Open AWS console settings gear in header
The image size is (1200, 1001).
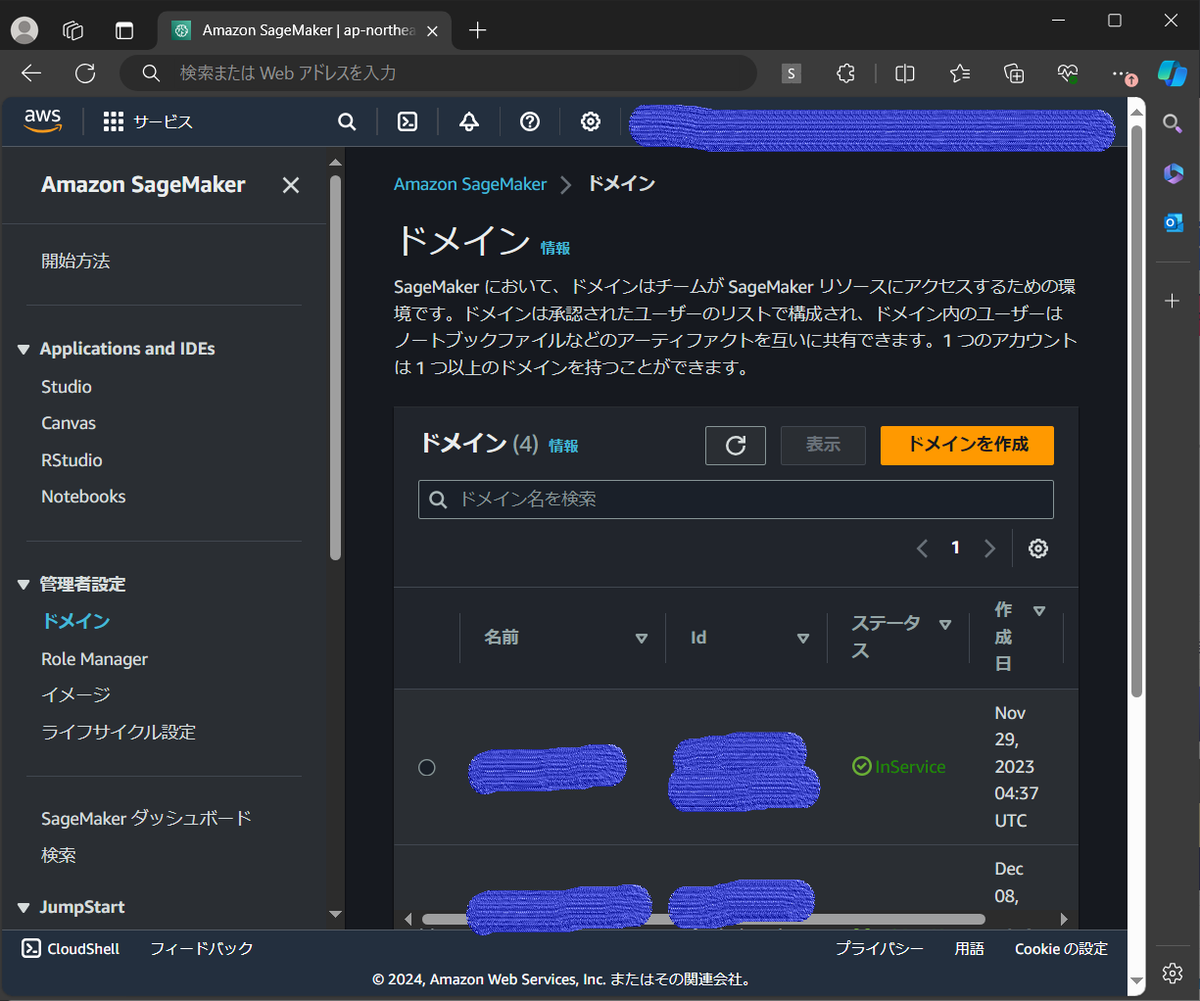point(591,122)
